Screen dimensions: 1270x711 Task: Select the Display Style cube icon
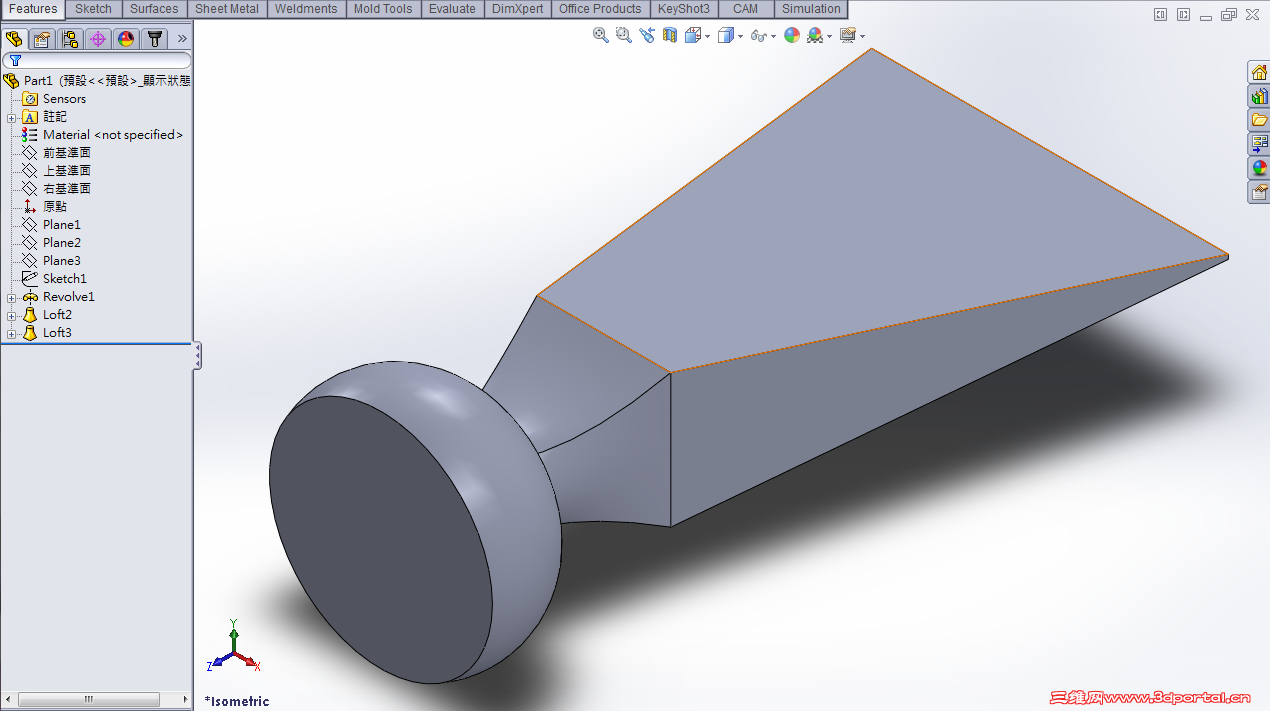(726, 35)
